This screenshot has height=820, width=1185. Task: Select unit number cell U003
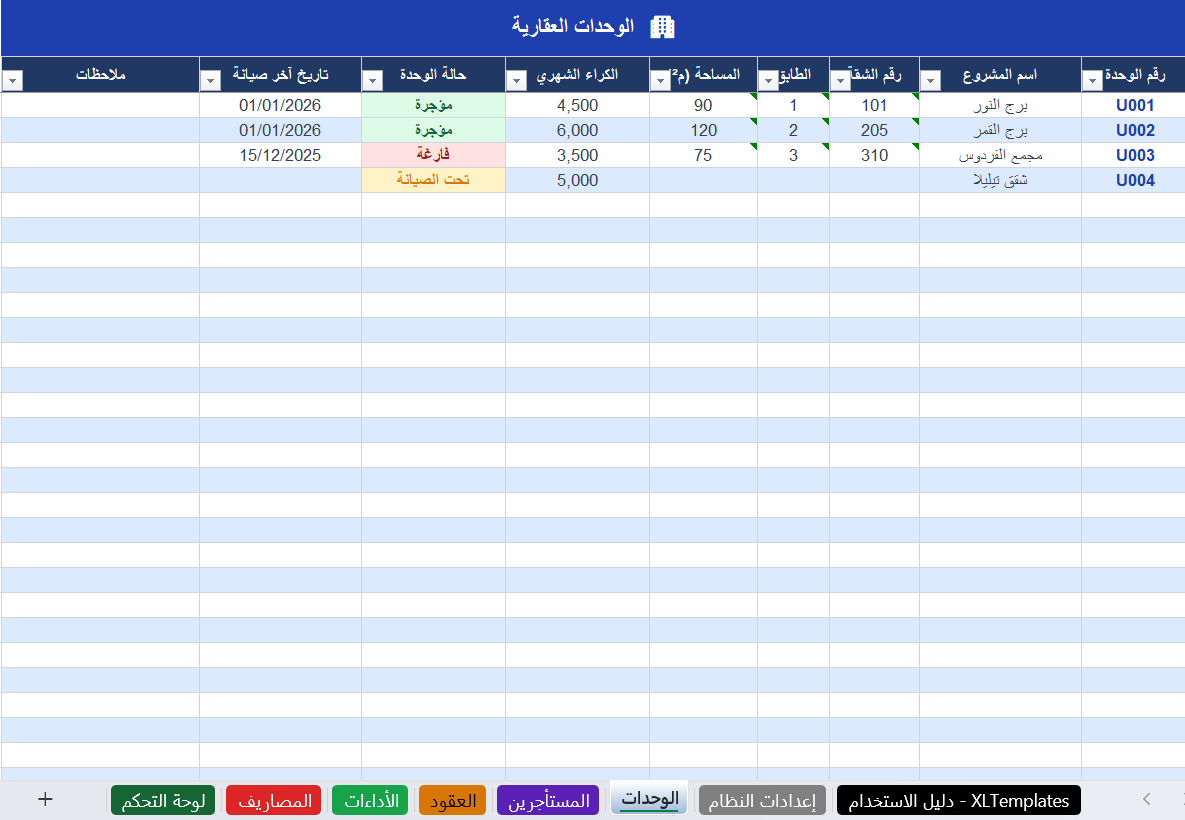click(x=1133, y=155)
